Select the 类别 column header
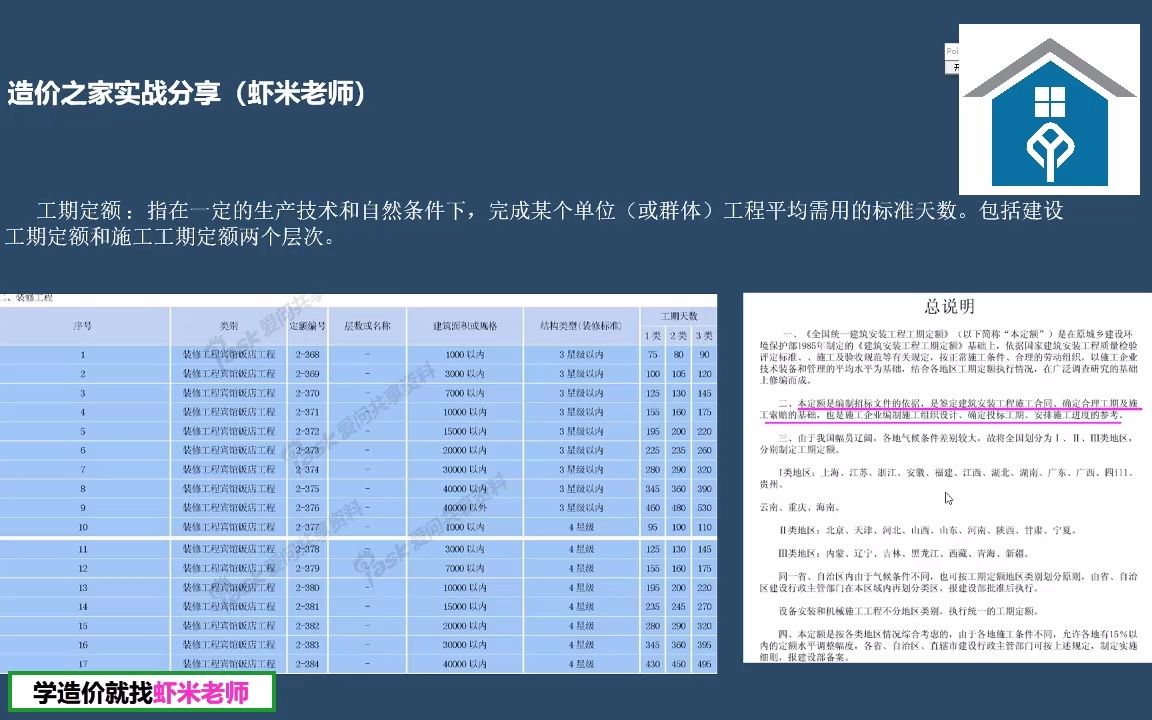 click(x=228, y=326)
